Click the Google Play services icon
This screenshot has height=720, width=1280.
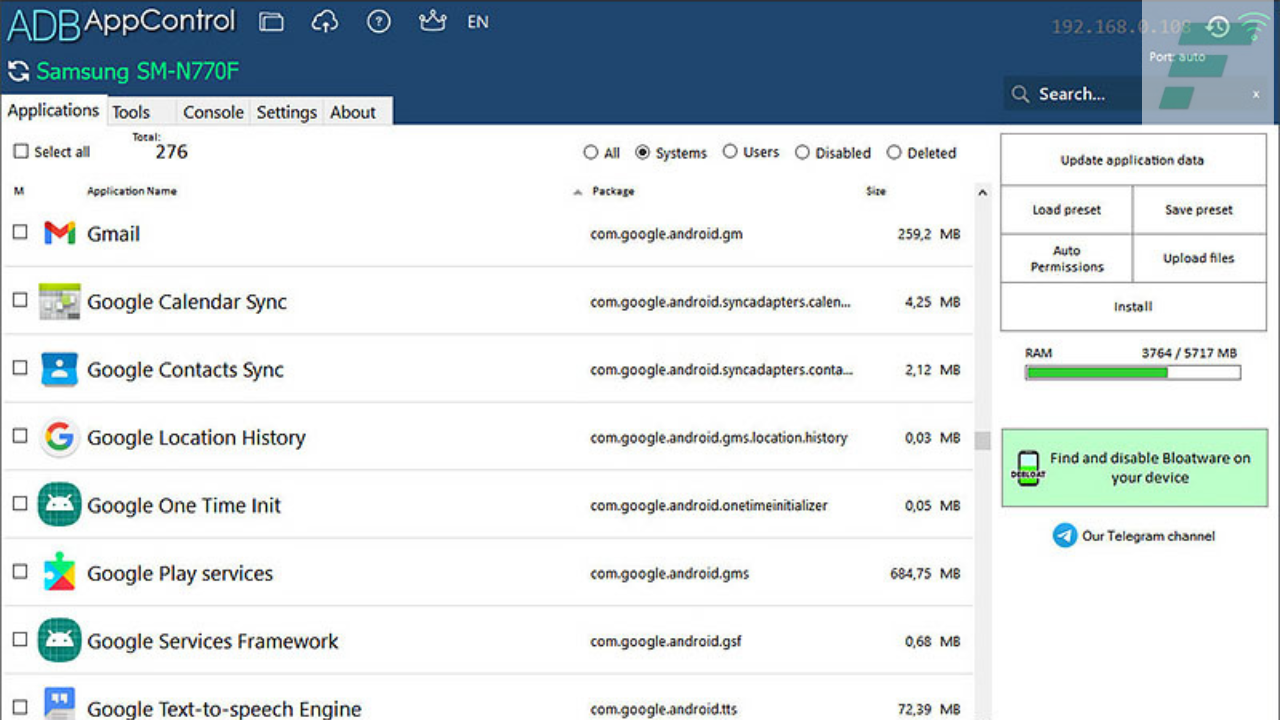click(60, 573)
